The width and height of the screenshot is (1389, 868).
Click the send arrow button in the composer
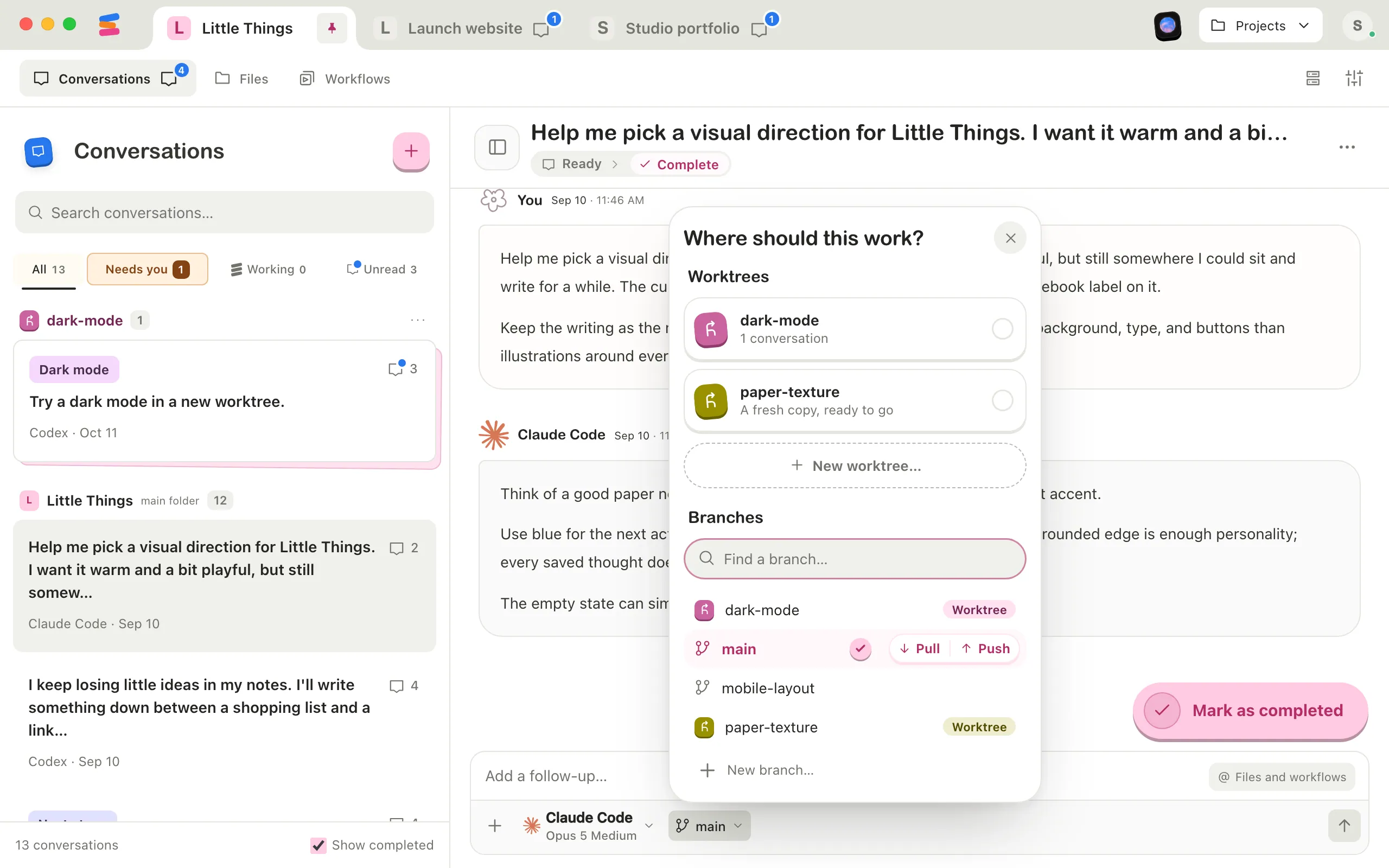point(1343,826)
